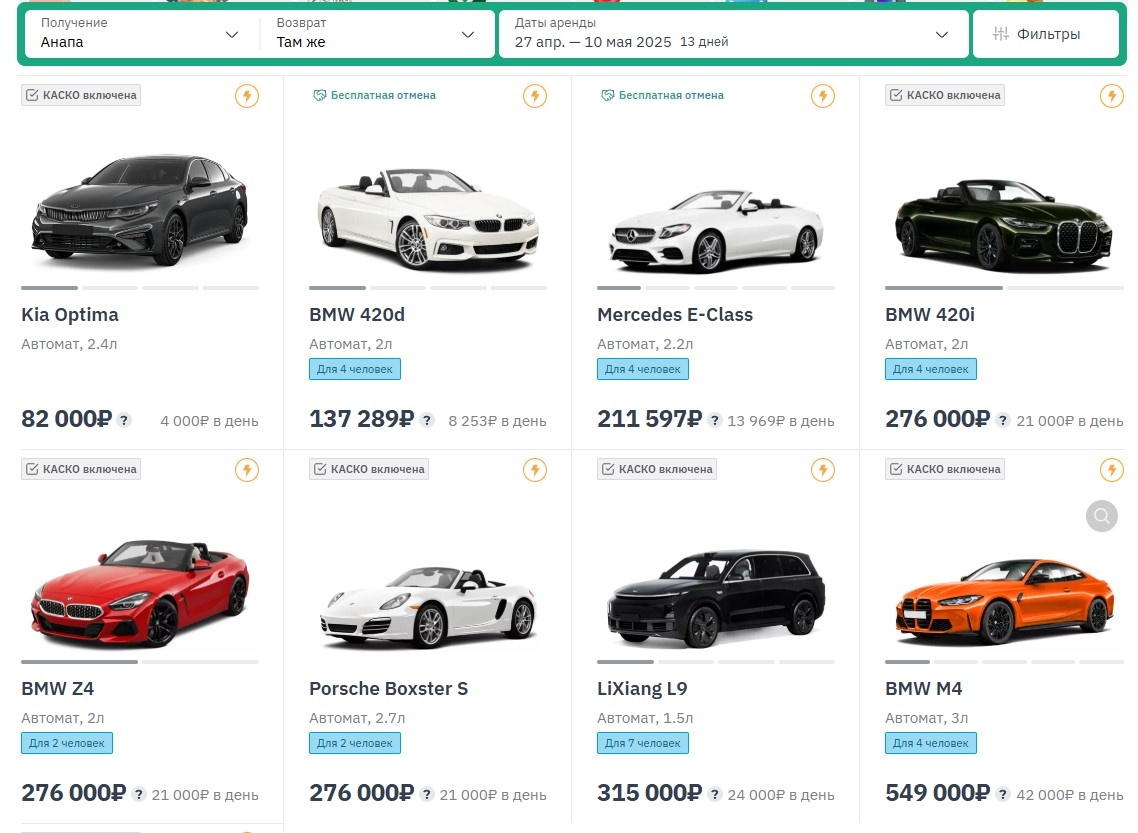
Task: Open the Porsche Boxster S listing title
Action: point(388,689)
